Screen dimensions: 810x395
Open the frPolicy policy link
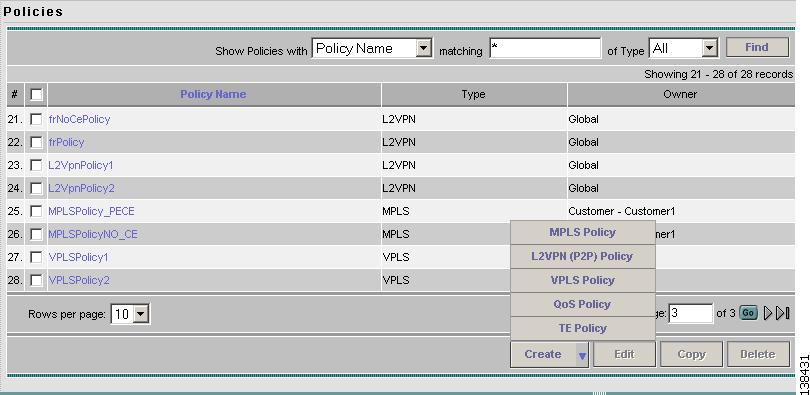tap(66, 142)
